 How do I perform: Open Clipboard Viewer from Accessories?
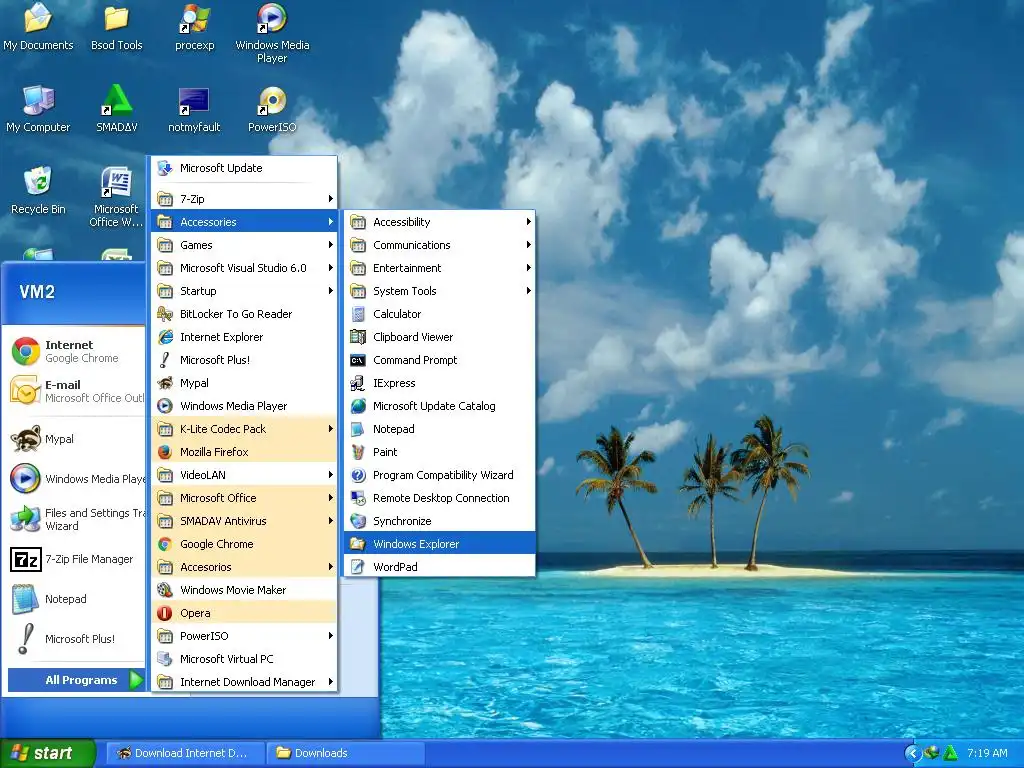(440, 337)
